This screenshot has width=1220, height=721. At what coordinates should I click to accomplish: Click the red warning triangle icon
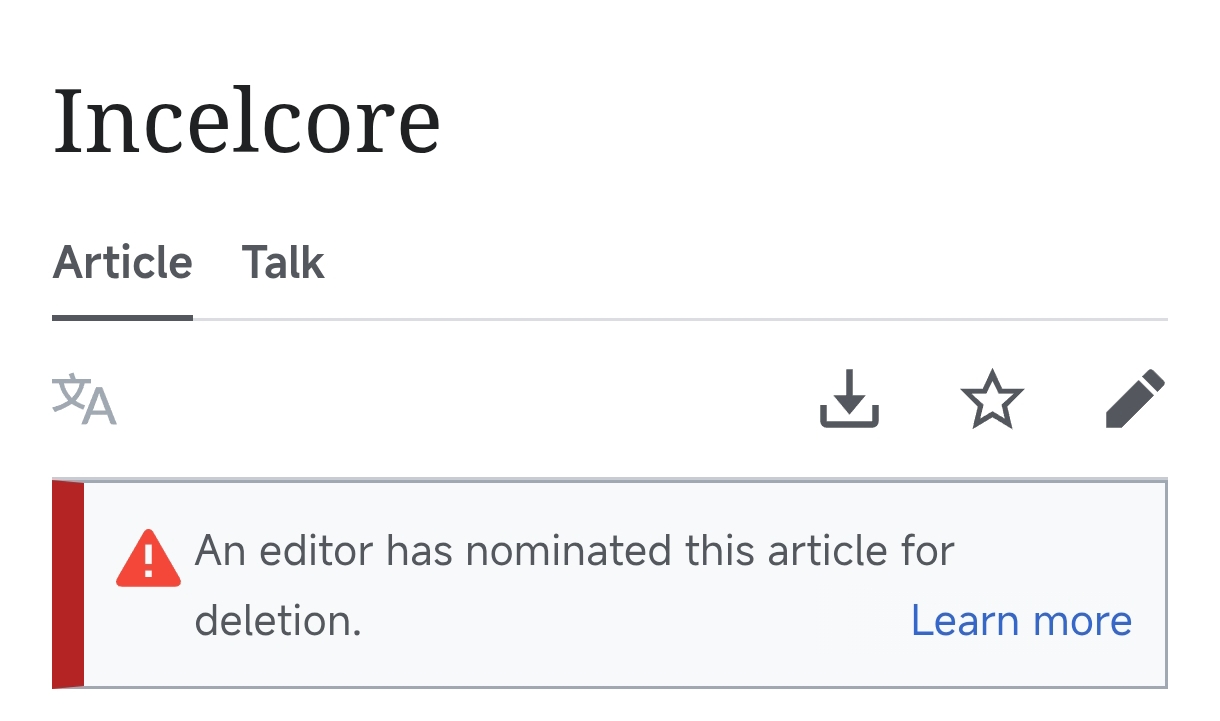(x=149, y=558)
